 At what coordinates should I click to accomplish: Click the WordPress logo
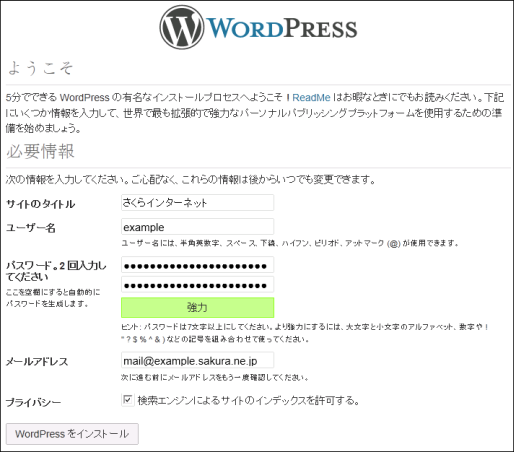[258, 28]
